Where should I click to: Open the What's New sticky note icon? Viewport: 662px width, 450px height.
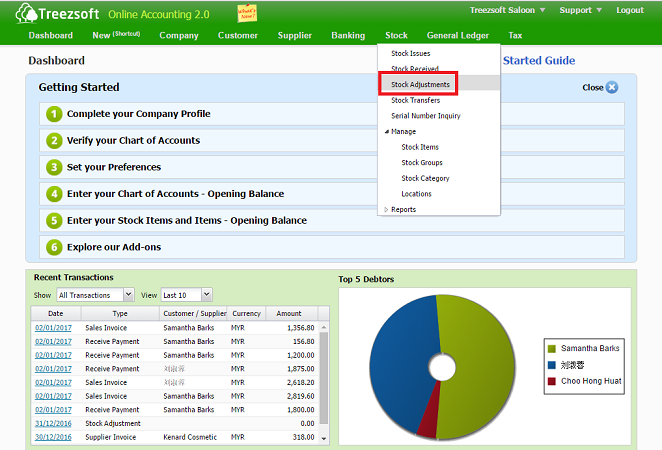[x=245, y=13]
